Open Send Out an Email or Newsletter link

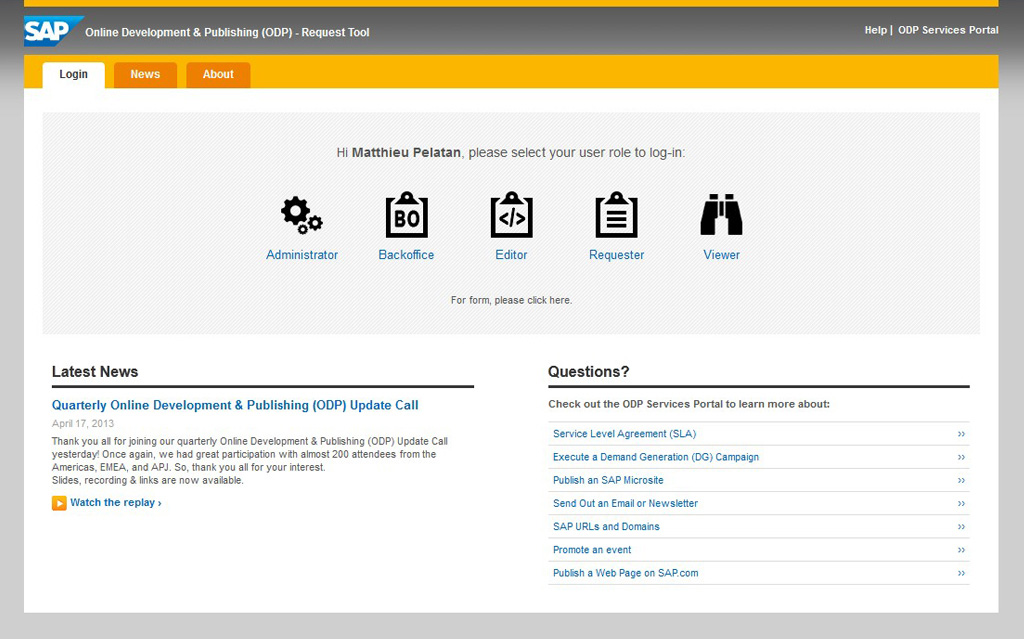click(x=625, y=504)
